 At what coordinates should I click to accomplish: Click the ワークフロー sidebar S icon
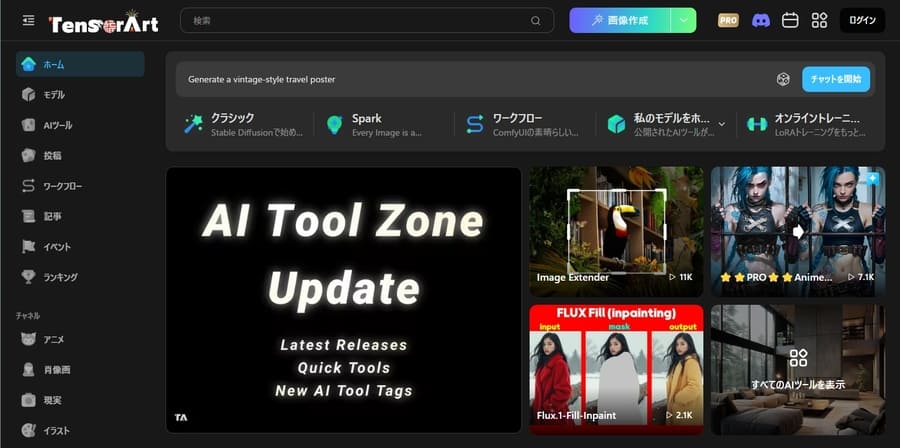tap(28, 186)
